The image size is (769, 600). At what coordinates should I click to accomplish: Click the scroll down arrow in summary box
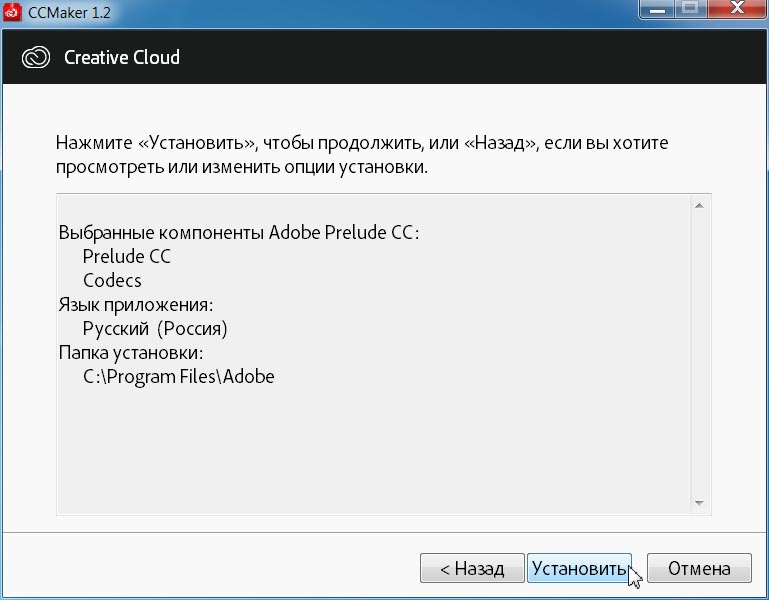coord(699,503)
